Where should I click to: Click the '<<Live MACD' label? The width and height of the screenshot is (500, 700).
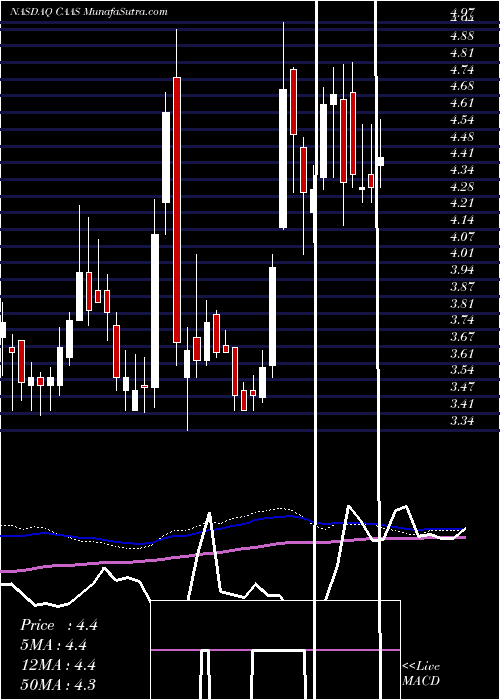click(421, 673)
